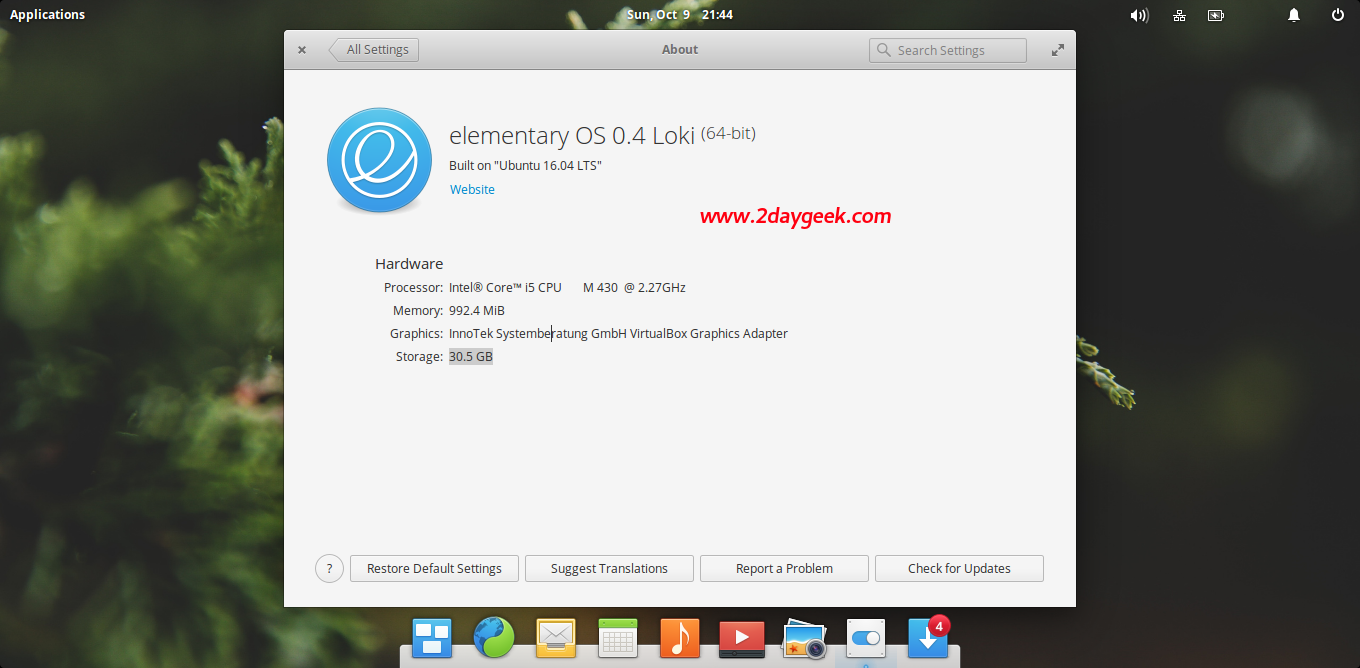Click the elementary OS logo
The image size is (1360, 668).
pyautogui.click(x=379, y=160)
